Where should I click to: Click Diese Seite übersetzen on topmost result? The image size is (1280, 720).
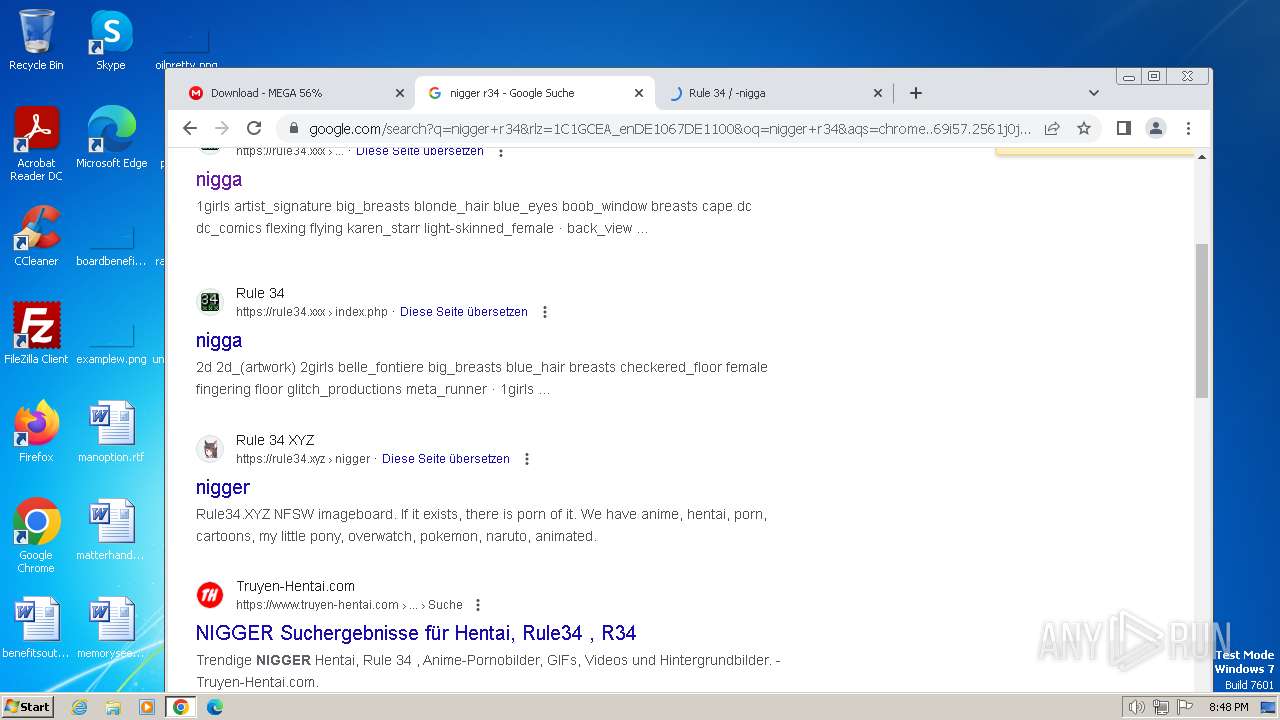(x=420, y=152)
